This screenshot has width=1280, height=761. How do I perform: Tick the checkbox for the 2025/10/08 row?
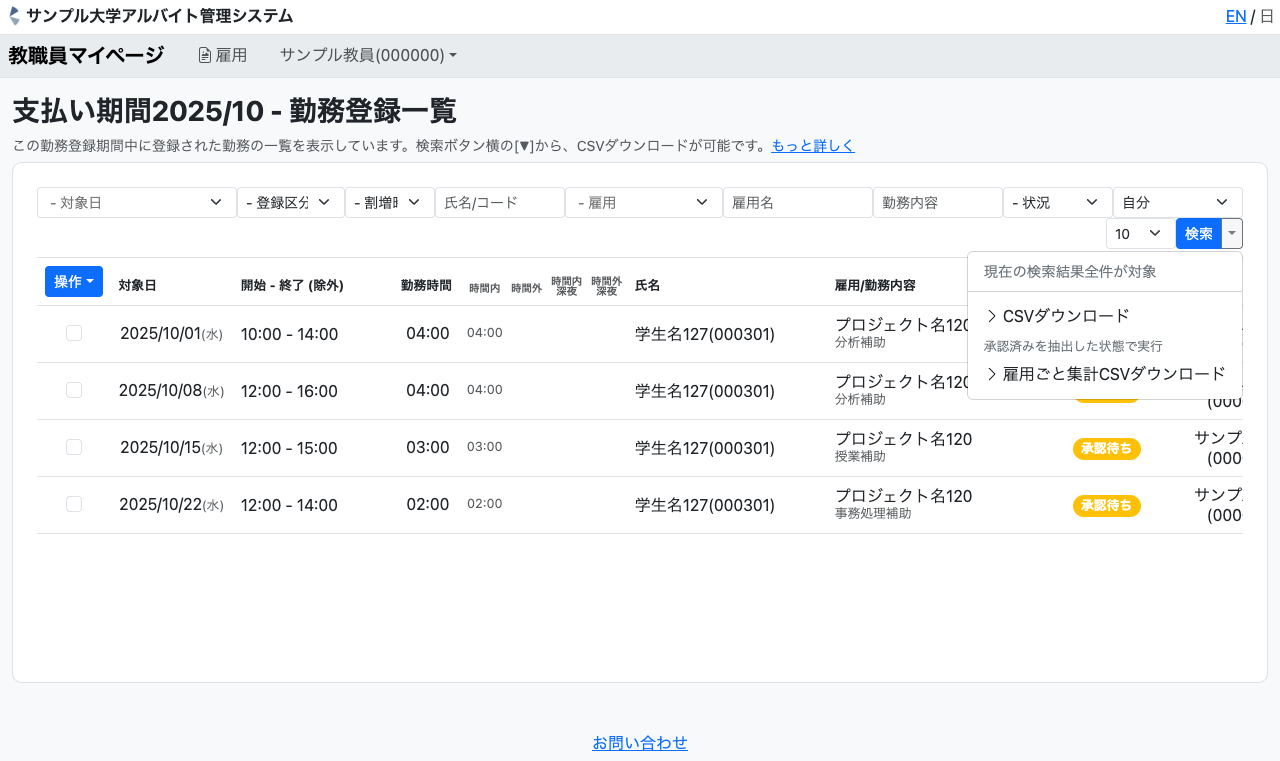tap(74, 390)
